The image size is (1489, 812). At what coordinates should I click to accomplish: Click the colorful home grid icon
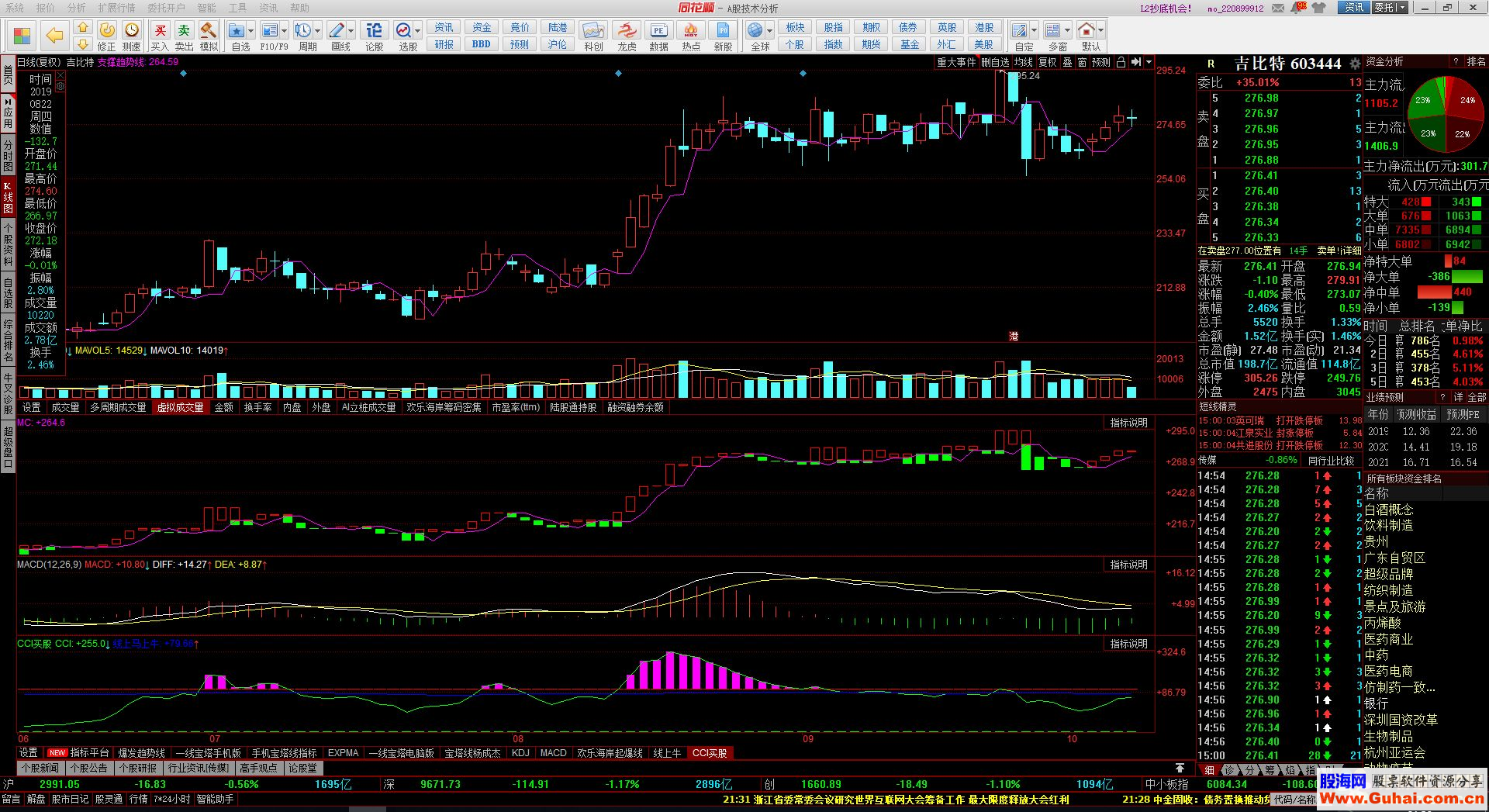point(22,36)
